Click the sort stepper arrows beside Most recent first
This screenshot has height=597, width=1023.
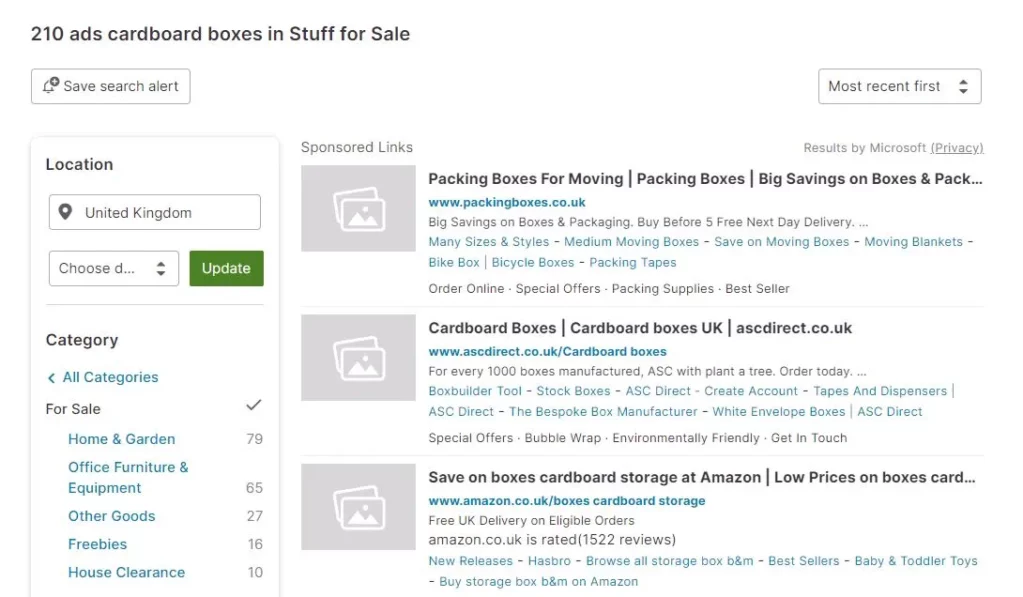pyautogui.click(x=961, y=86)
